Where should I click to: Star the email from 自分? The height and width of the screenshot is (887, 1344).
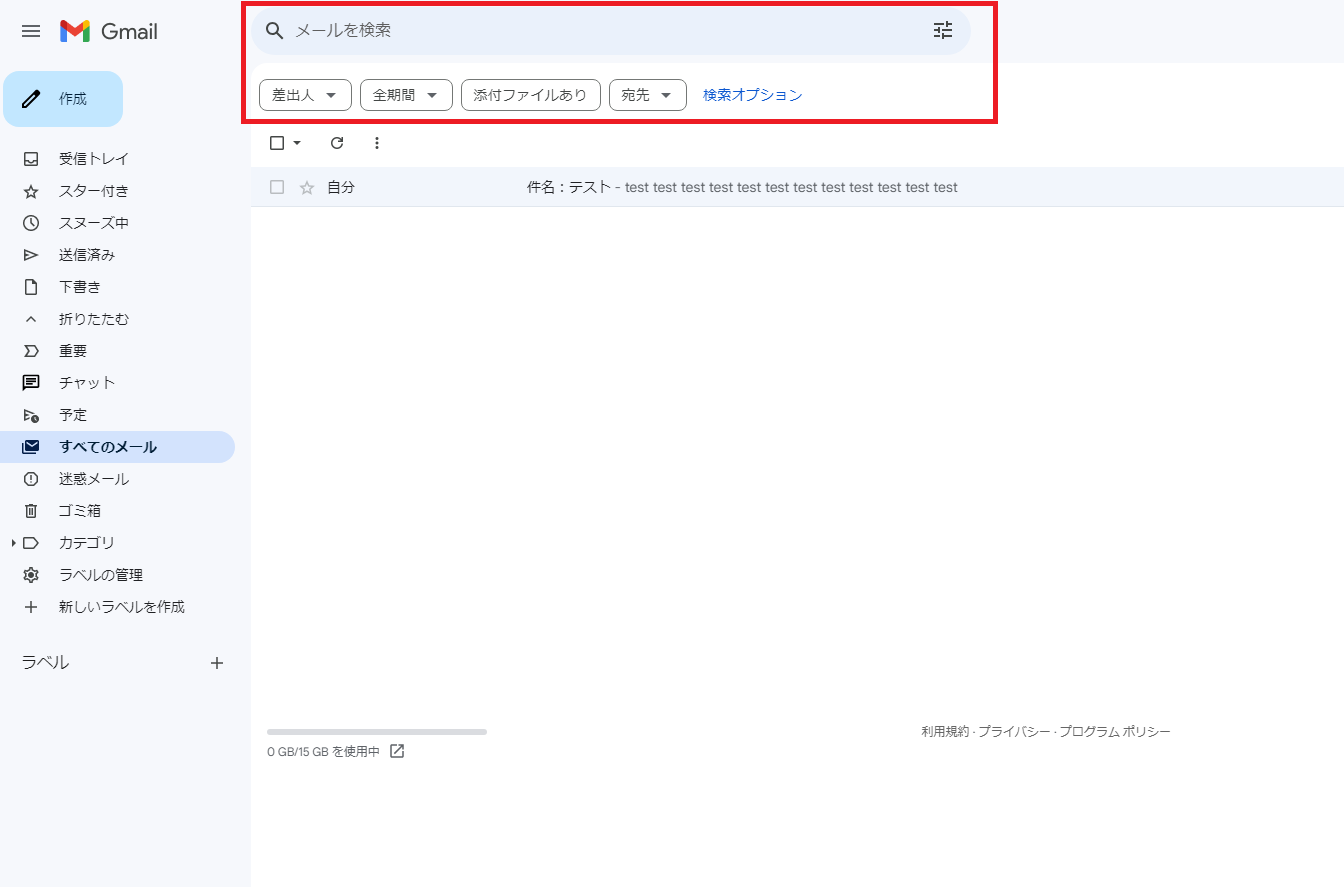(307, 187)
